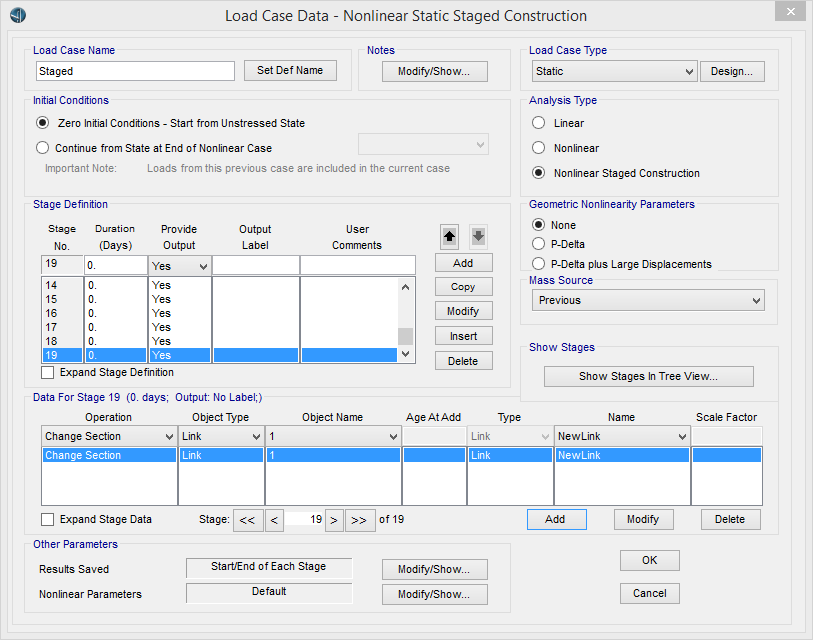Click the move stage down arrow icon

(479, 237)
